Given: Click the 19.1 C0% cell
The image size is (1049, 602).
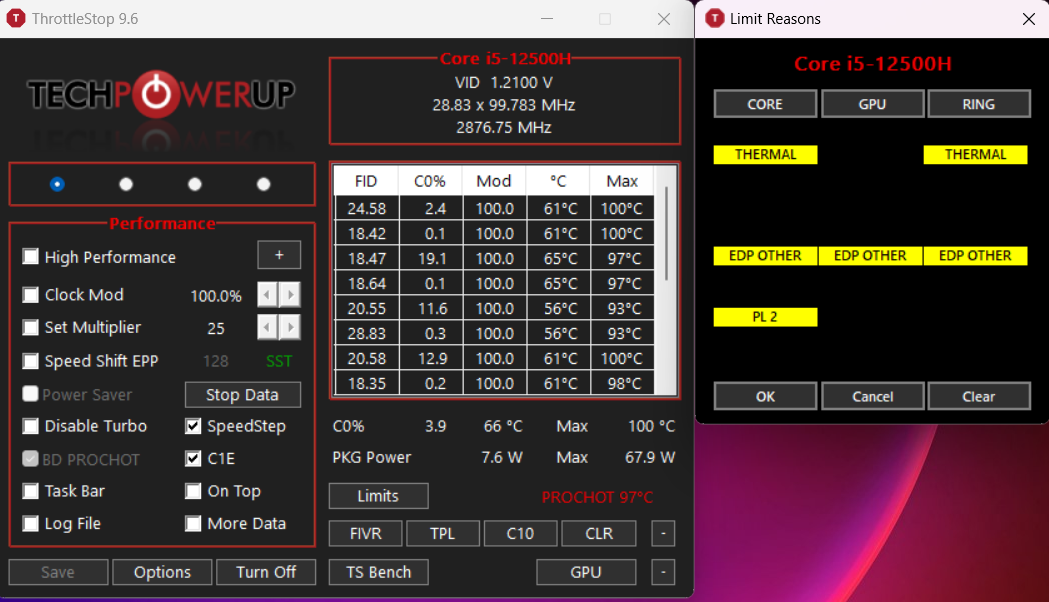Looking at the screenshot, I should tap(432, 259).
